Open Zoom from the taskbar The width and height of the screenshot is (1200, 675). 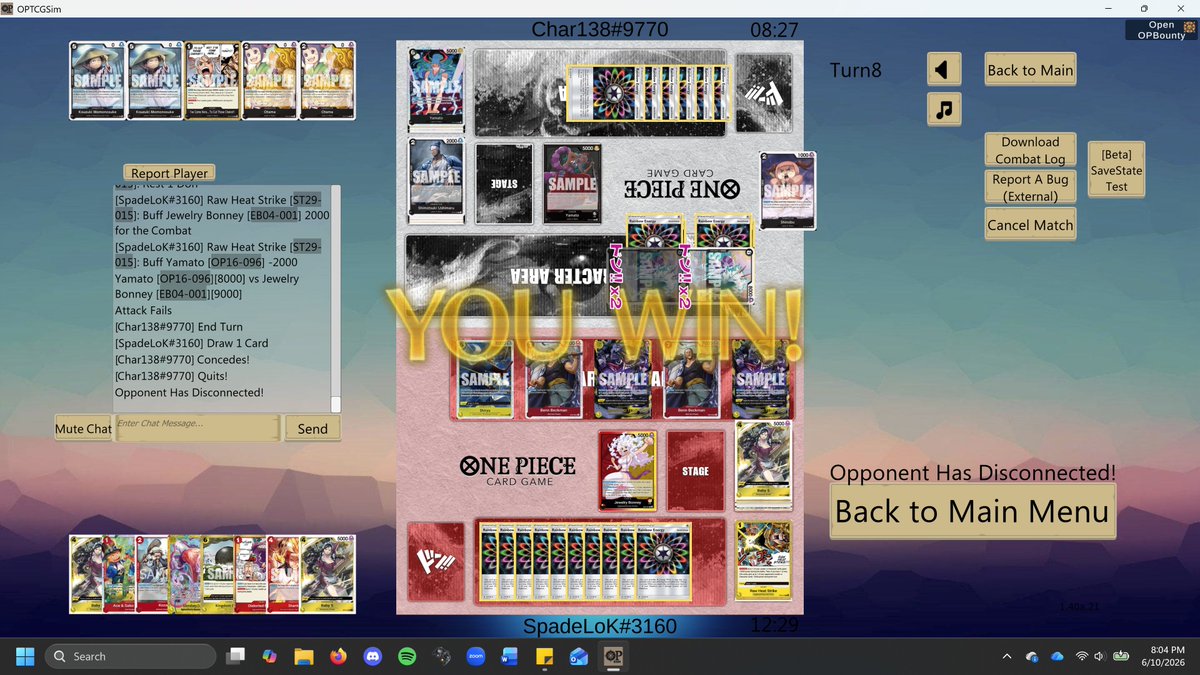475,656
